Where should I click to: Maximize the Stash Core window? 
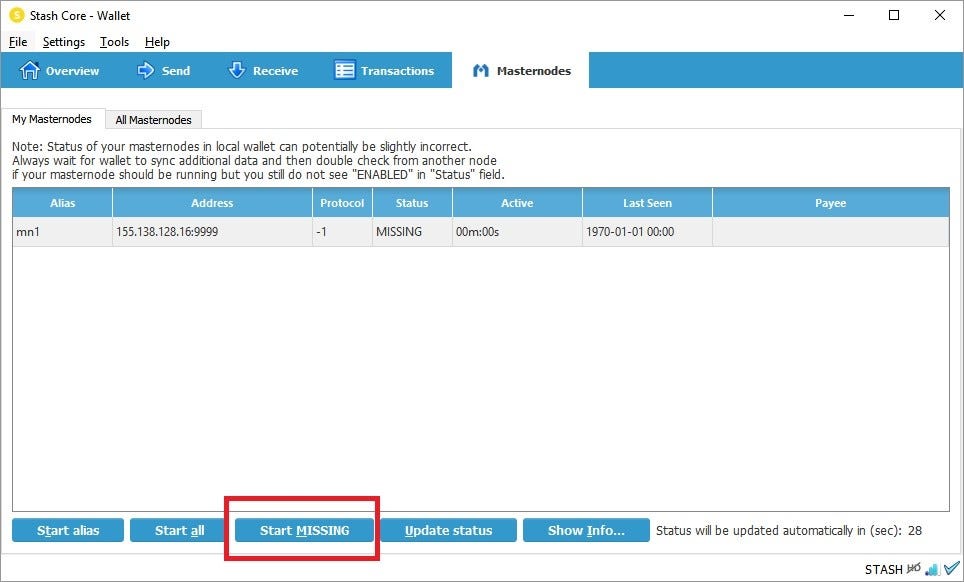pyautogui.click(x=894, y=15)
